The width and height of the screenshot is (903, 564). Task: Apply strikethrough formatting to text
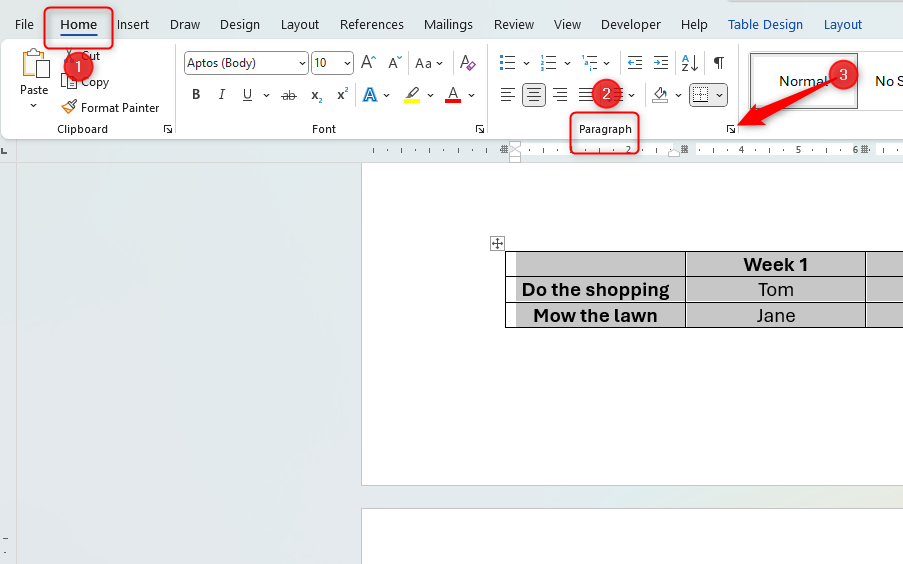289,95
